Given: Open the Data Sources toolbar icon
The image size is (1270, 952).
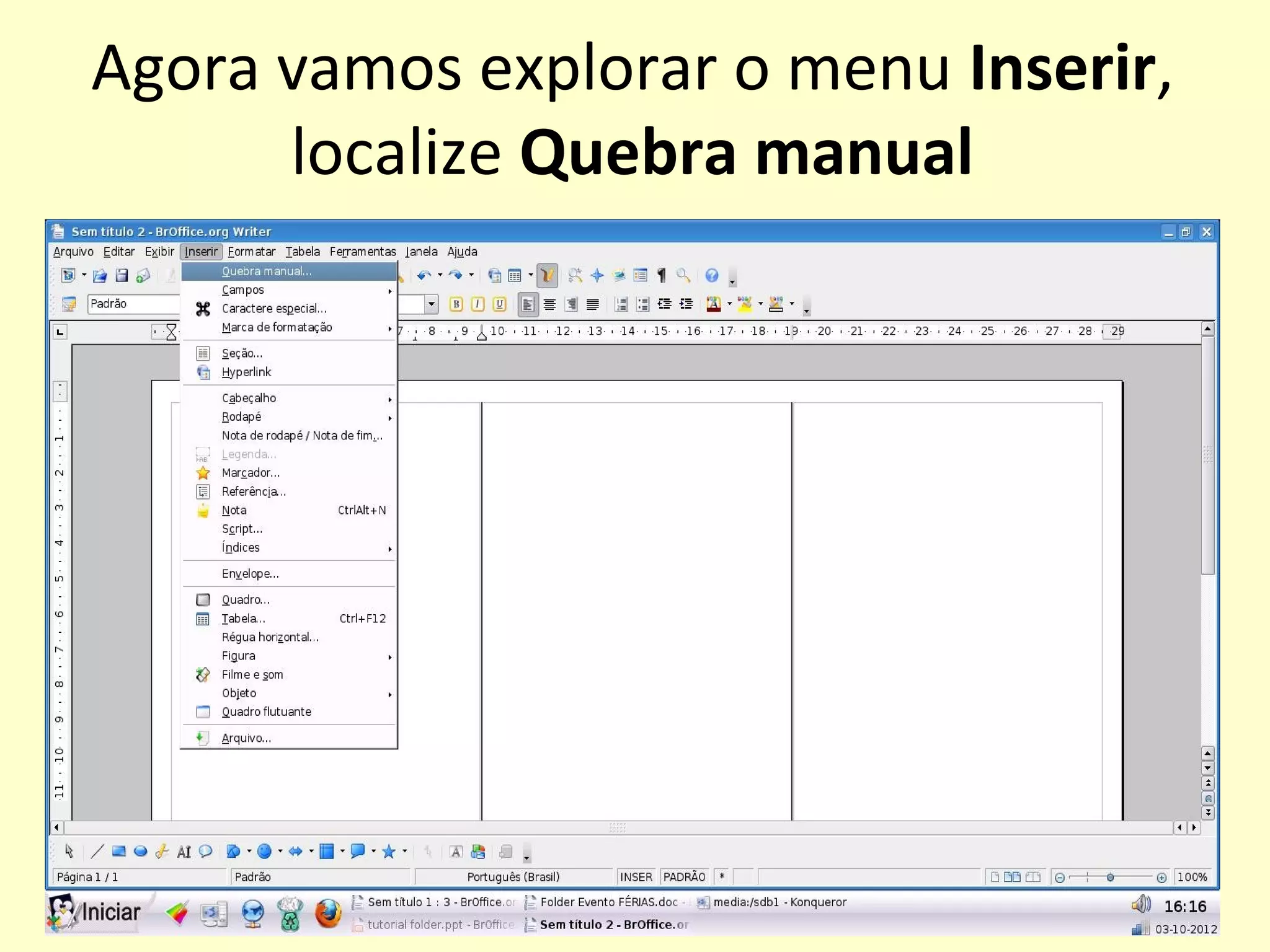Looking at the screenshot, I should click(641, 275).
